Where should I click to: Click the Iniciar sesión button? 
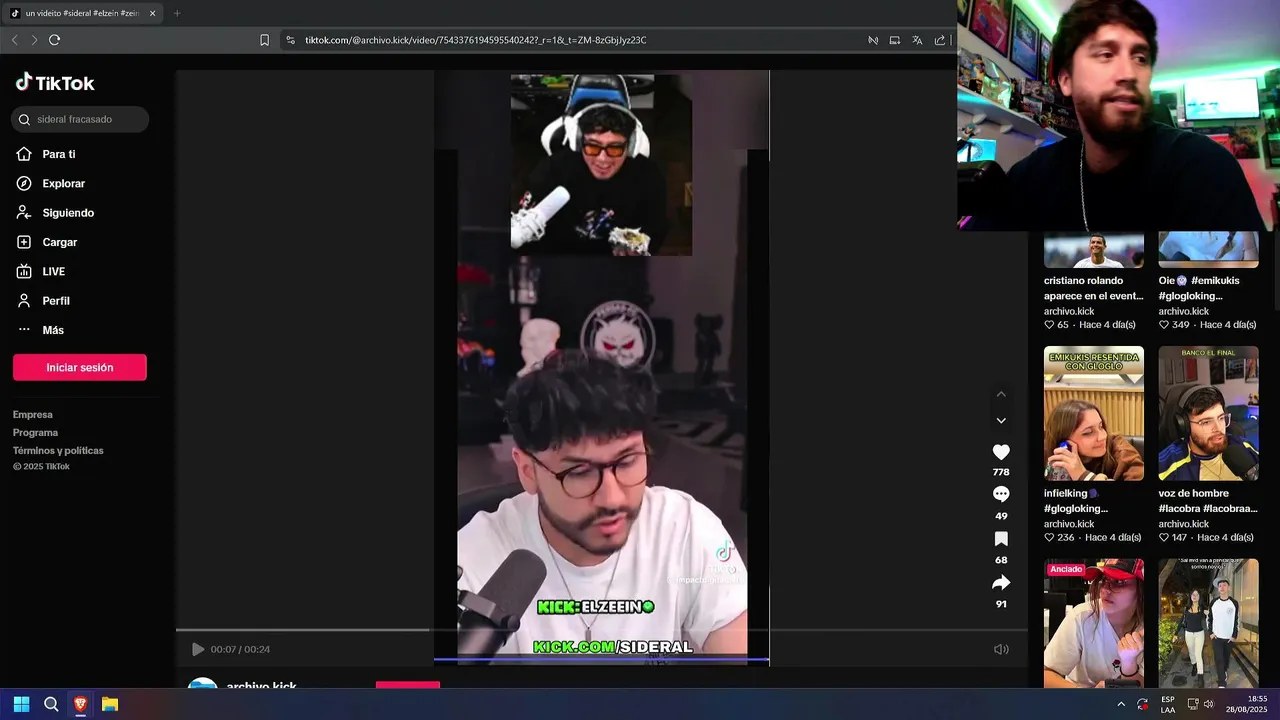(80, 367)
